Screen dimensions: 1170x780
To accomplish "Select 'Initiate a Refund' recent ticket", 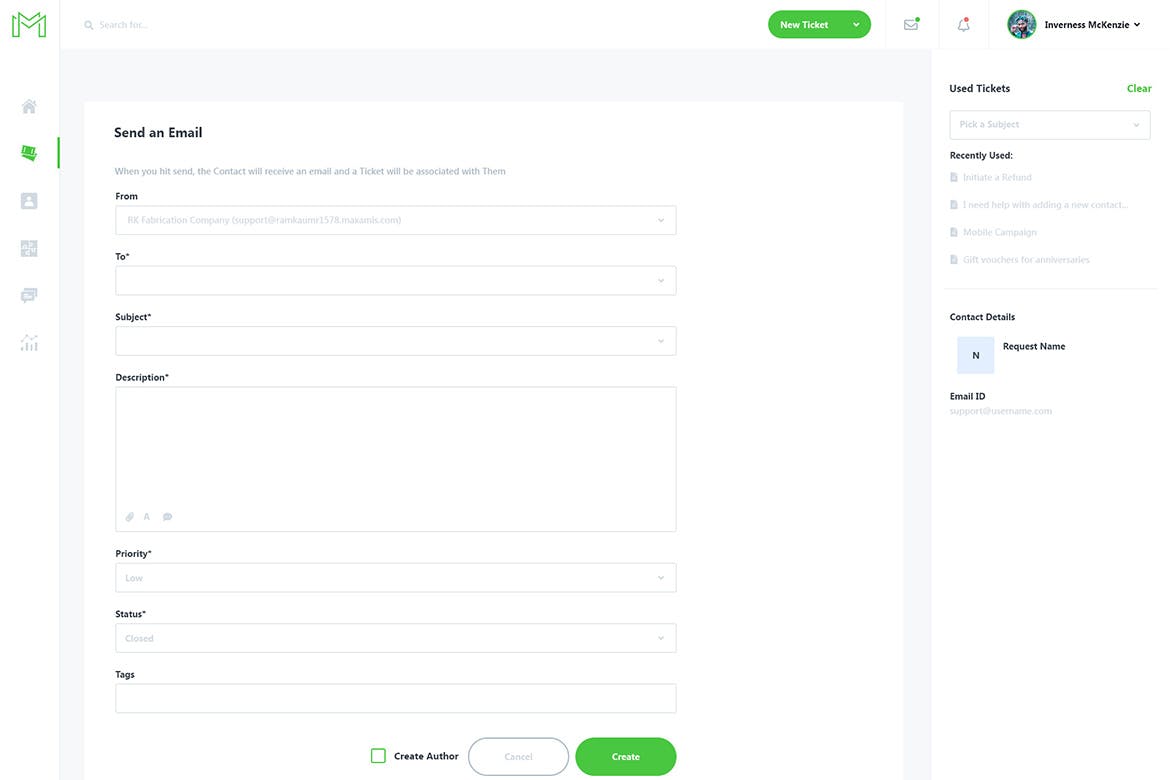I will click(997, 177).
